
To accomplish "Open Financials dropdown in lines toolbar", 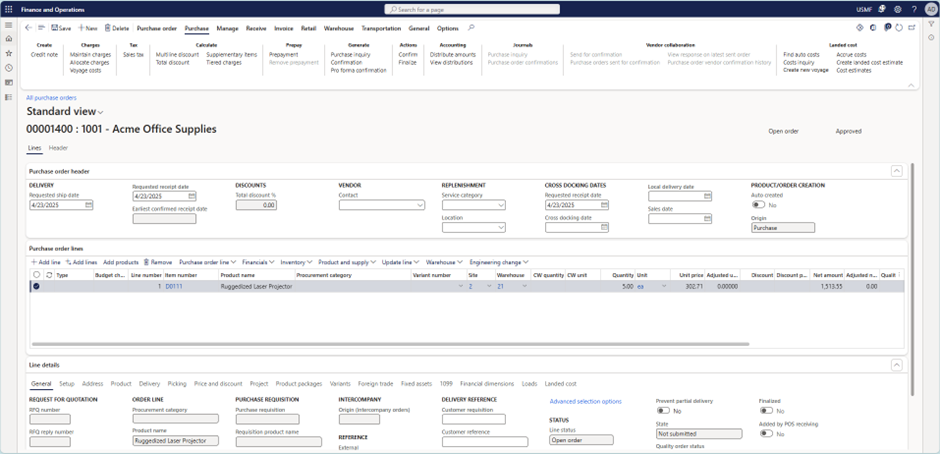I will (x=258, y=262).
